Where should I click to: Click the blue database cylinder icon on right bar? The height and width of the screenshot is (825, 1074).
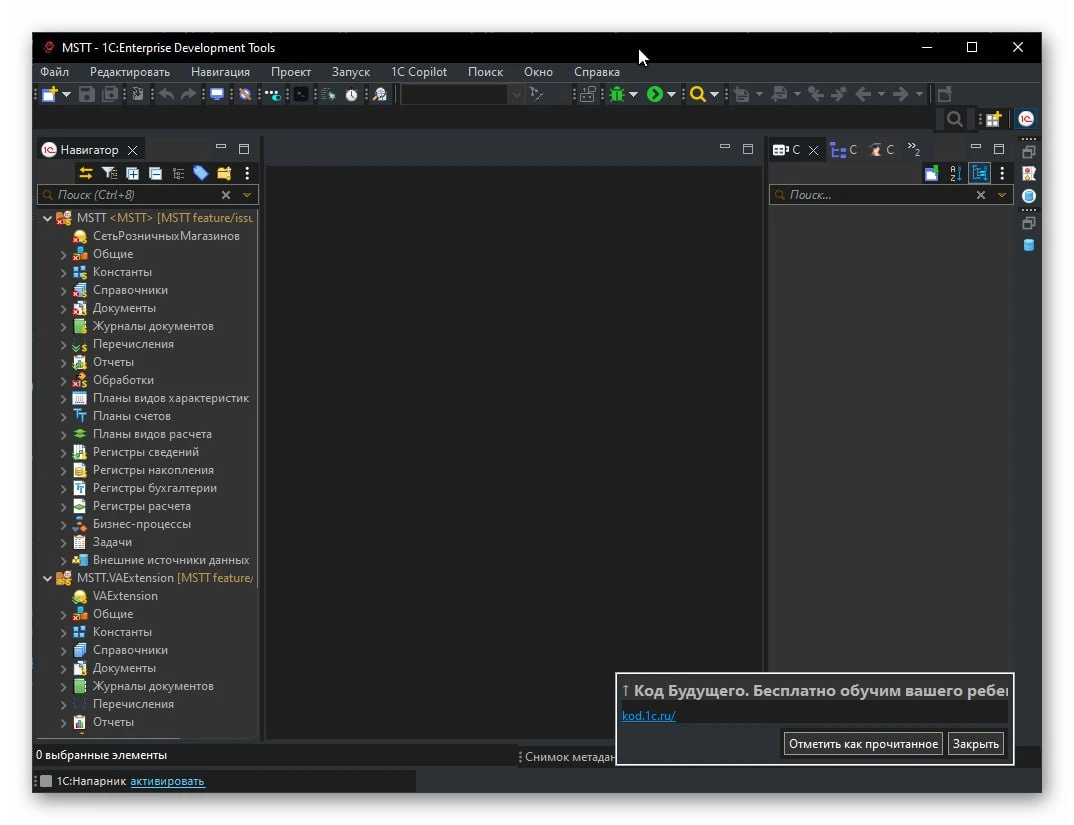(1029, 245)
